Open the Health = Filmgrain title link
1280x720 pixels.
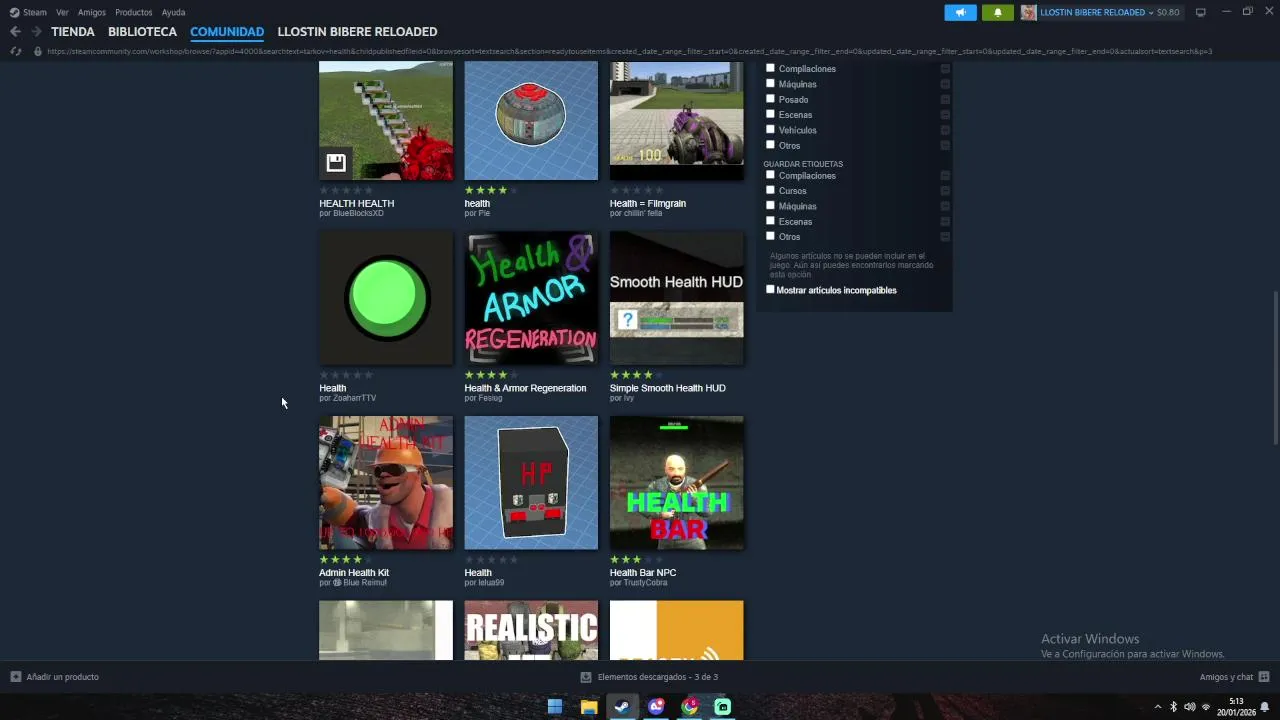coord(648,203)
